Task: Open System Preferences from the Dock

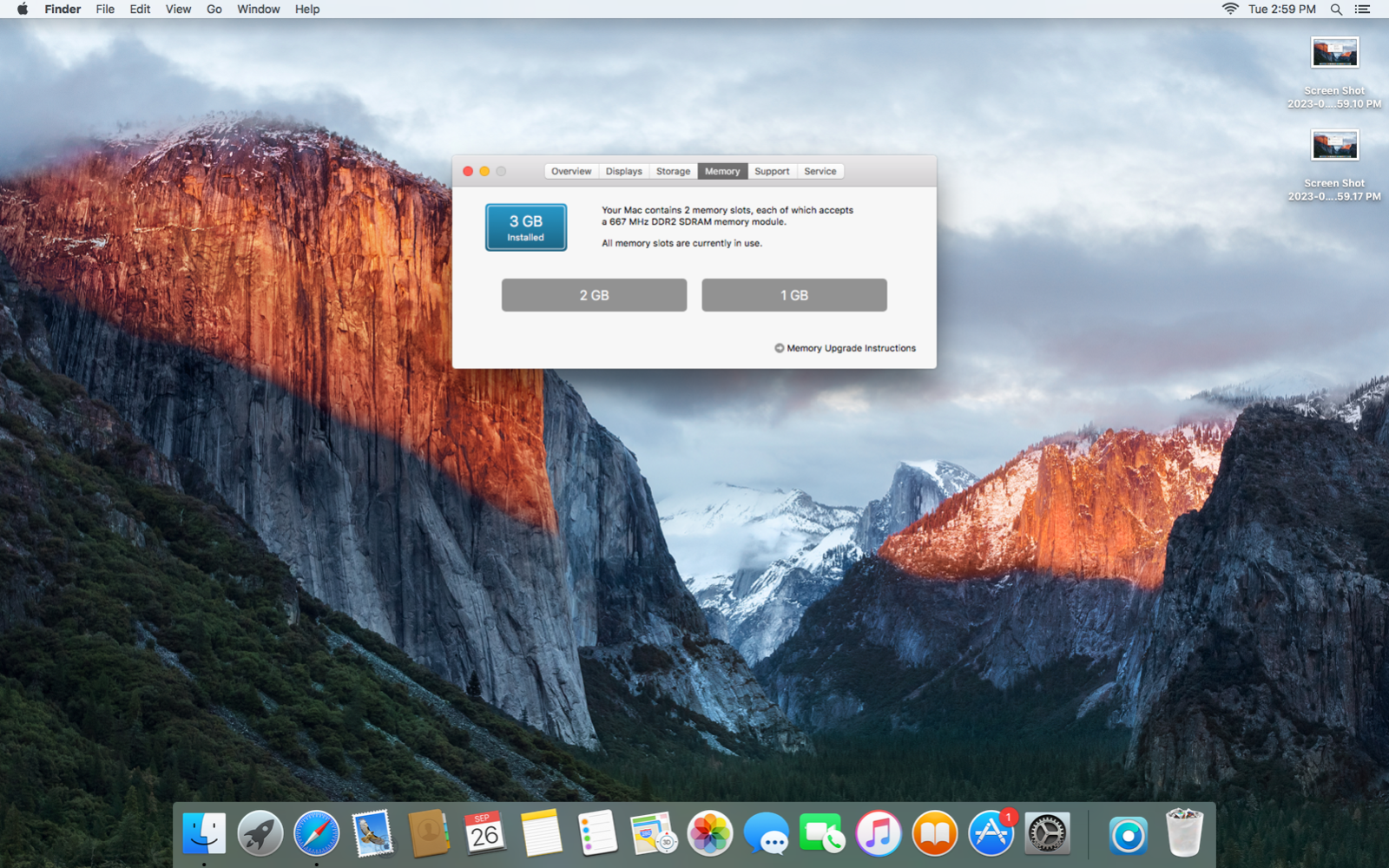Action: click(x=1045, y=832)
